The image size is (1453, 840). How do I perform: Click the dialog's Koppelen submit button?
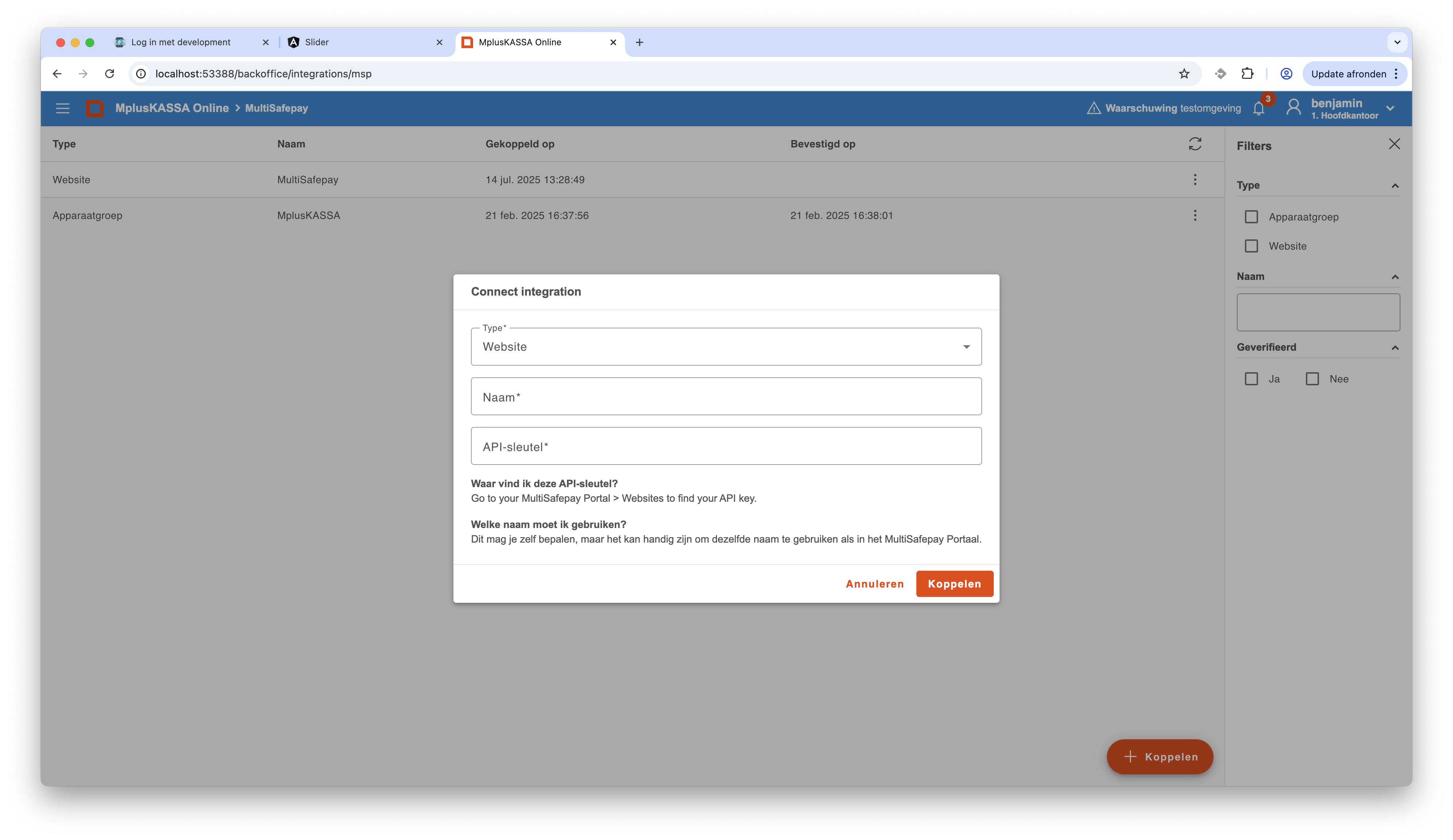click(954, 584)
